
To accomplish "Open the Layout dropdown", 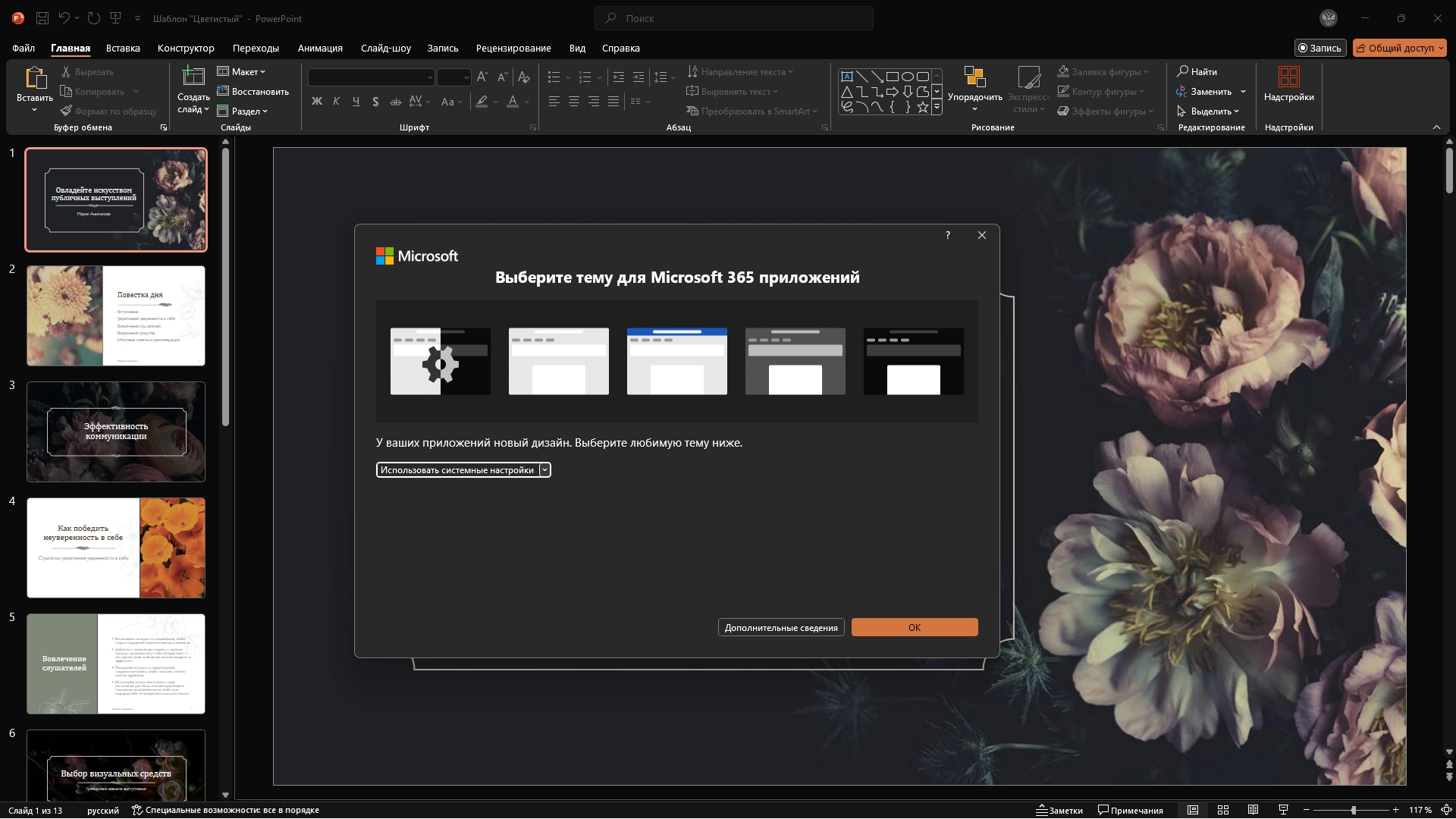I will 243,71.
